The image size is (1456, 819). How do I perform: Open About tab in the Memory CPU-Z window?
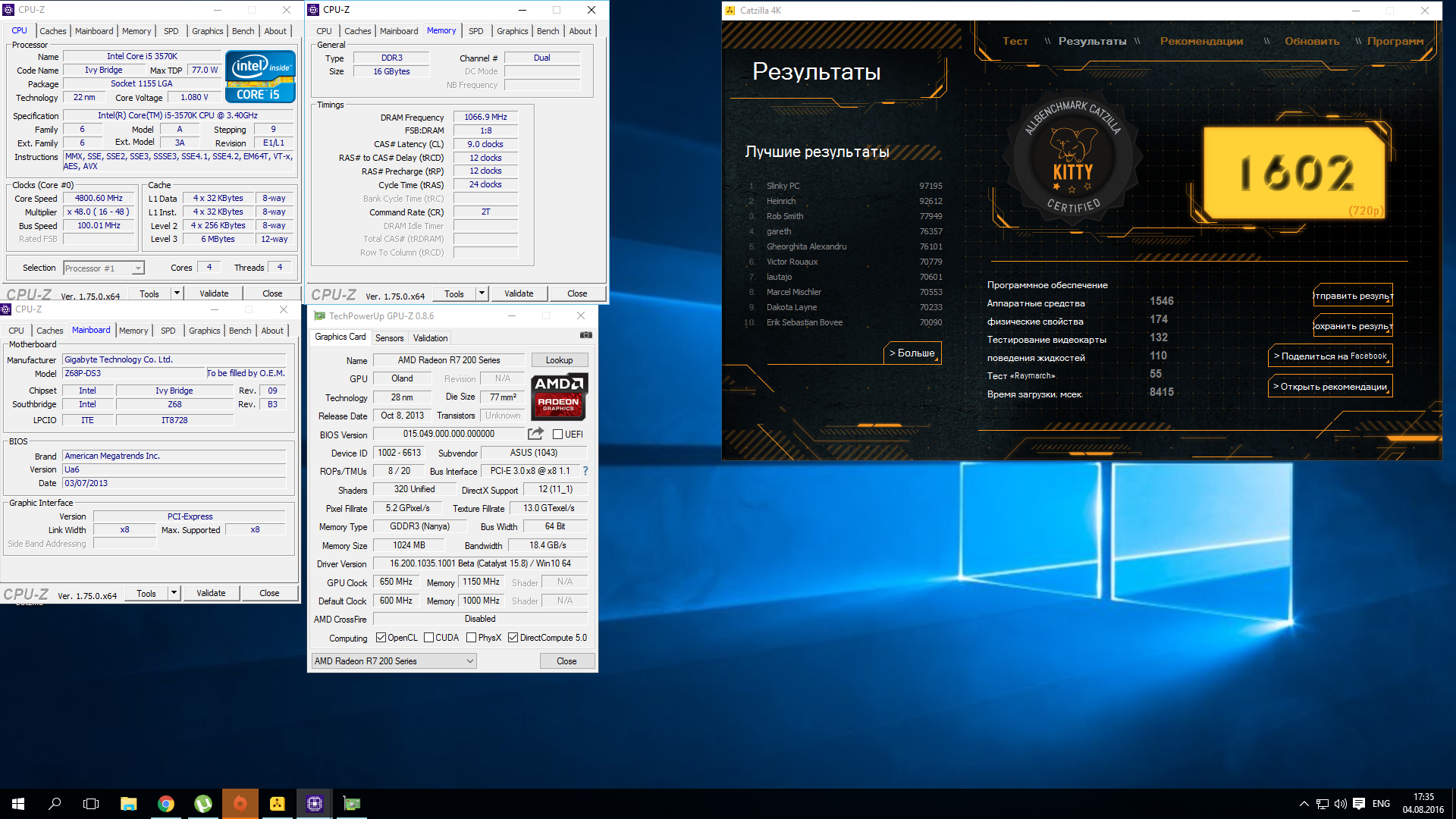click(580, 31)
